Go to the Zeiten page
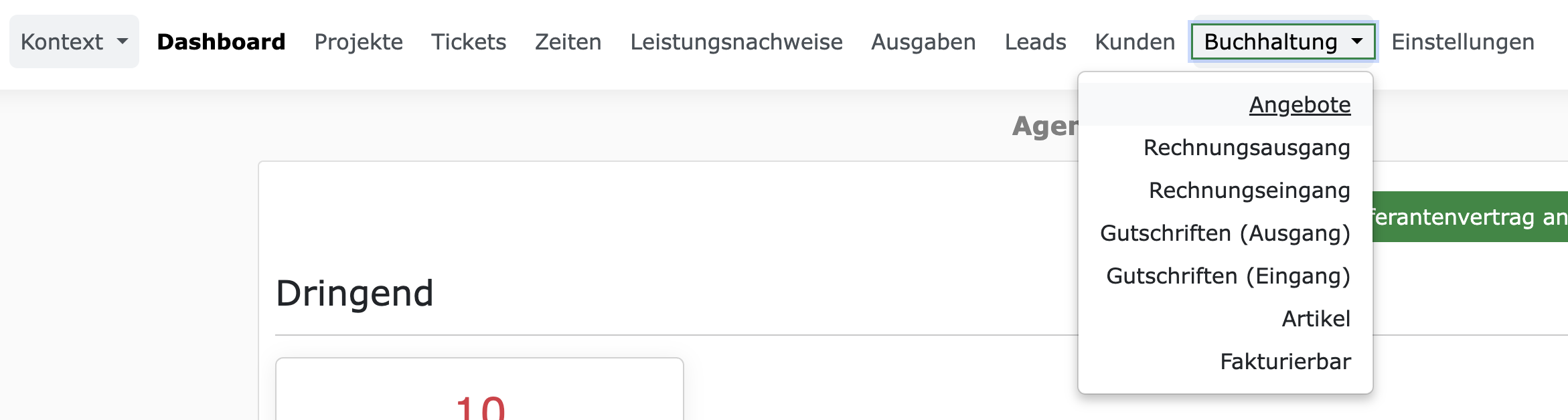The width and height of the screenshot is (1568, 420). [x=568, y=41]
